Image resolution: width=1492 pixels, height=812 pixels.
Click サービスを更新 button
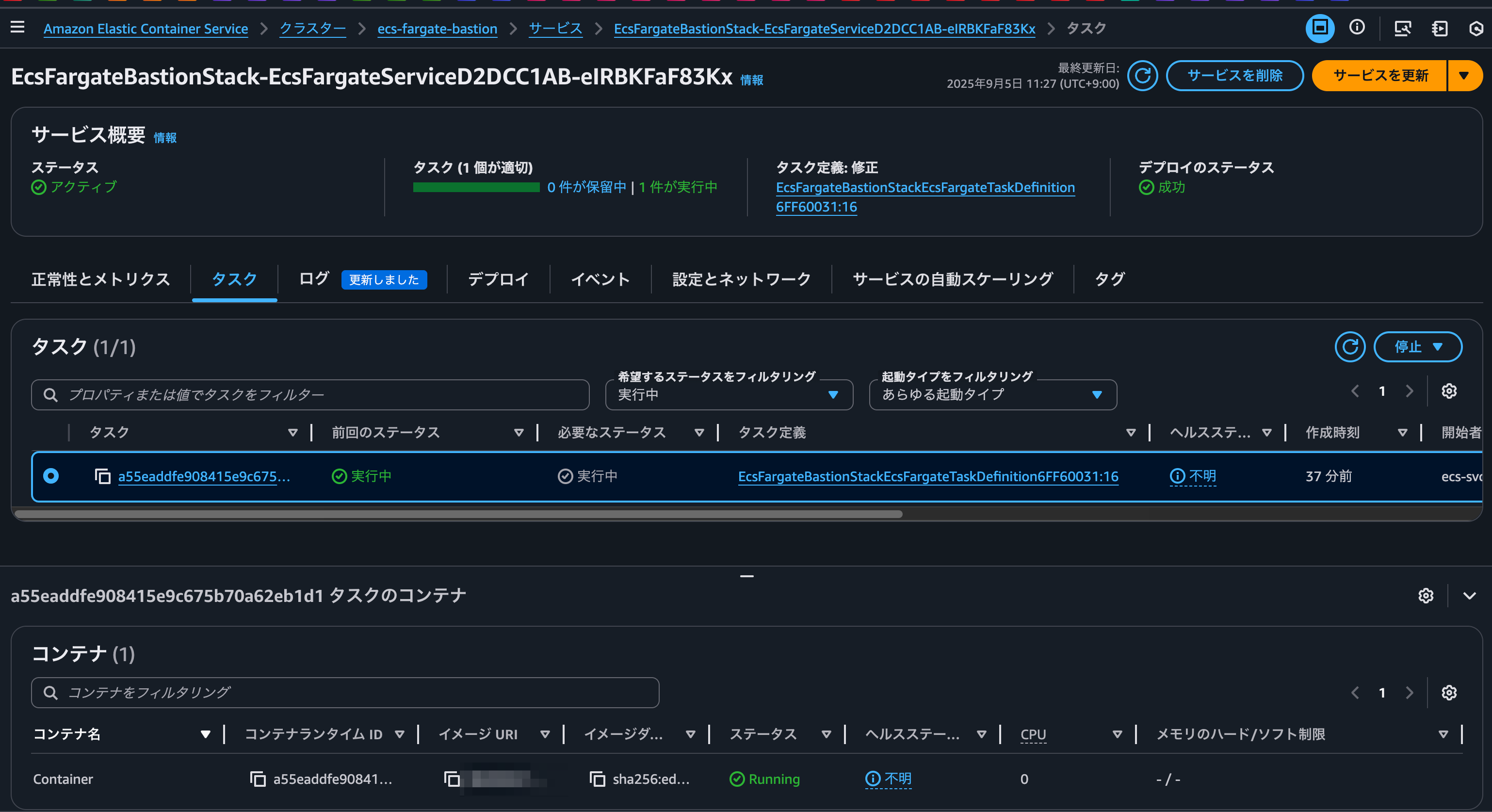pos(1380,75)
